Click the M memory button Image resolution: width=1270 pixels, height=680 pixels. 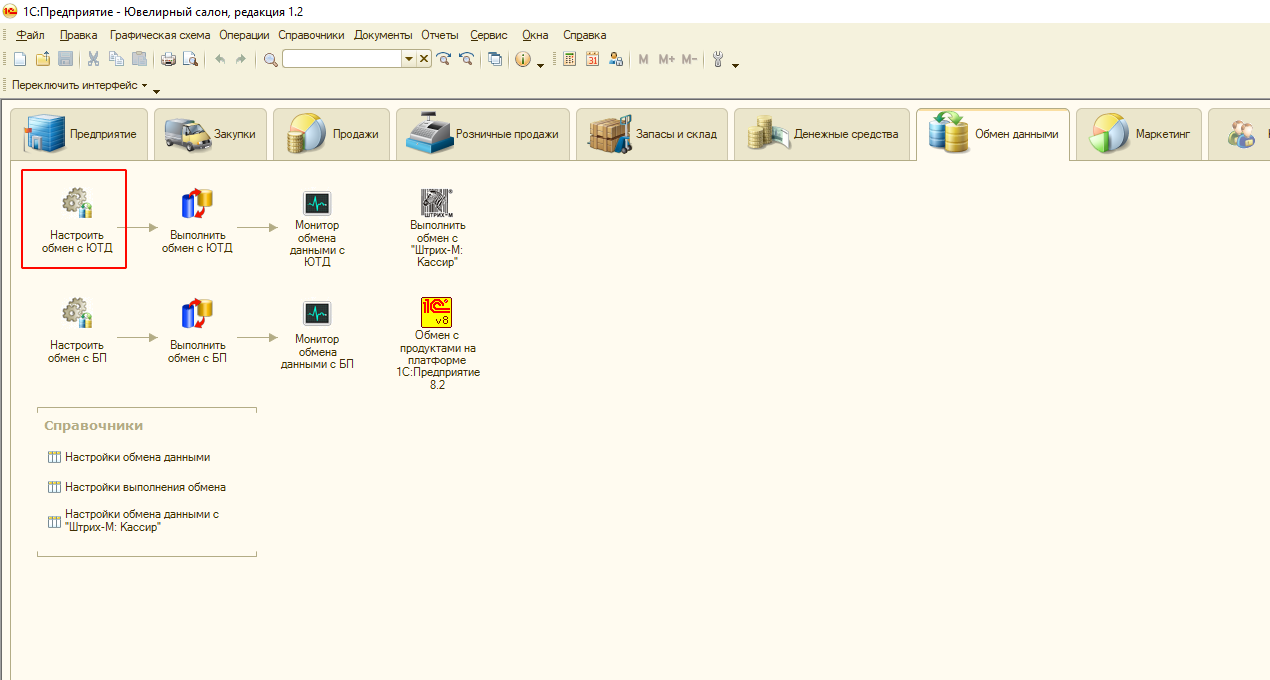(x=643, y=60)
